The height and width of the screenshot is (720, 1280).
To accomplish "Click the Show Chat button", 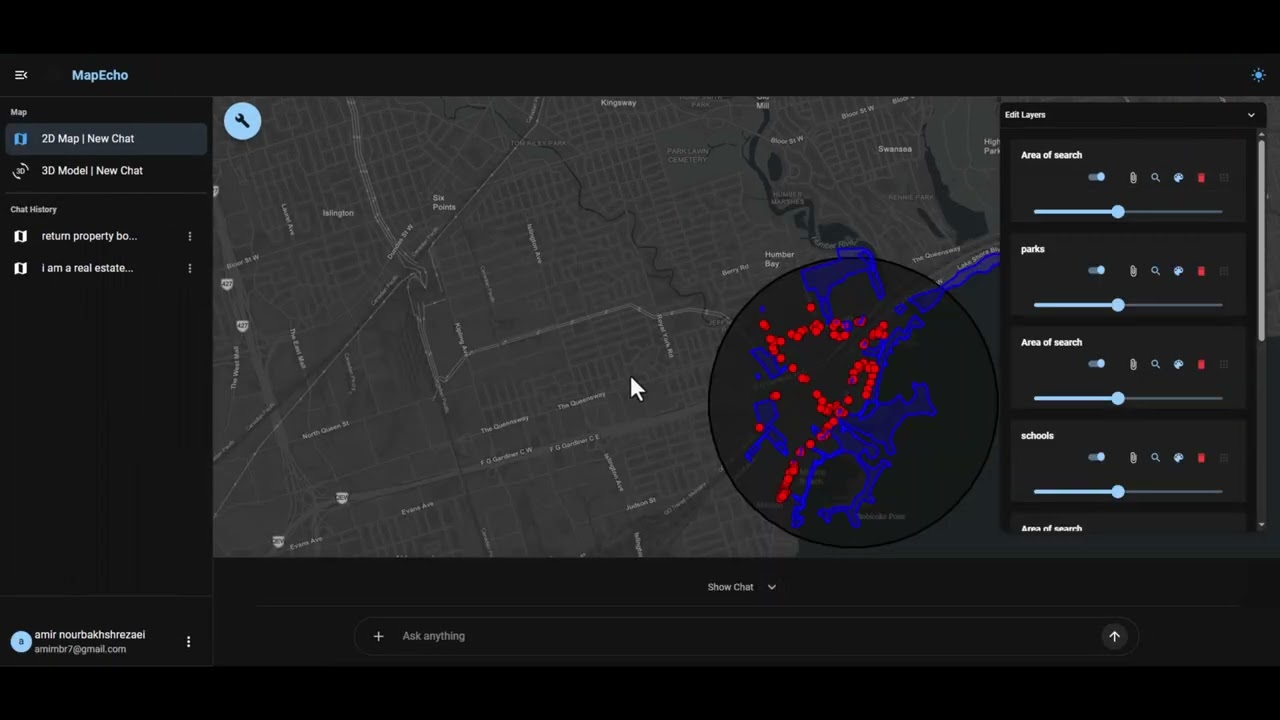I will click(x=741, y=587).
